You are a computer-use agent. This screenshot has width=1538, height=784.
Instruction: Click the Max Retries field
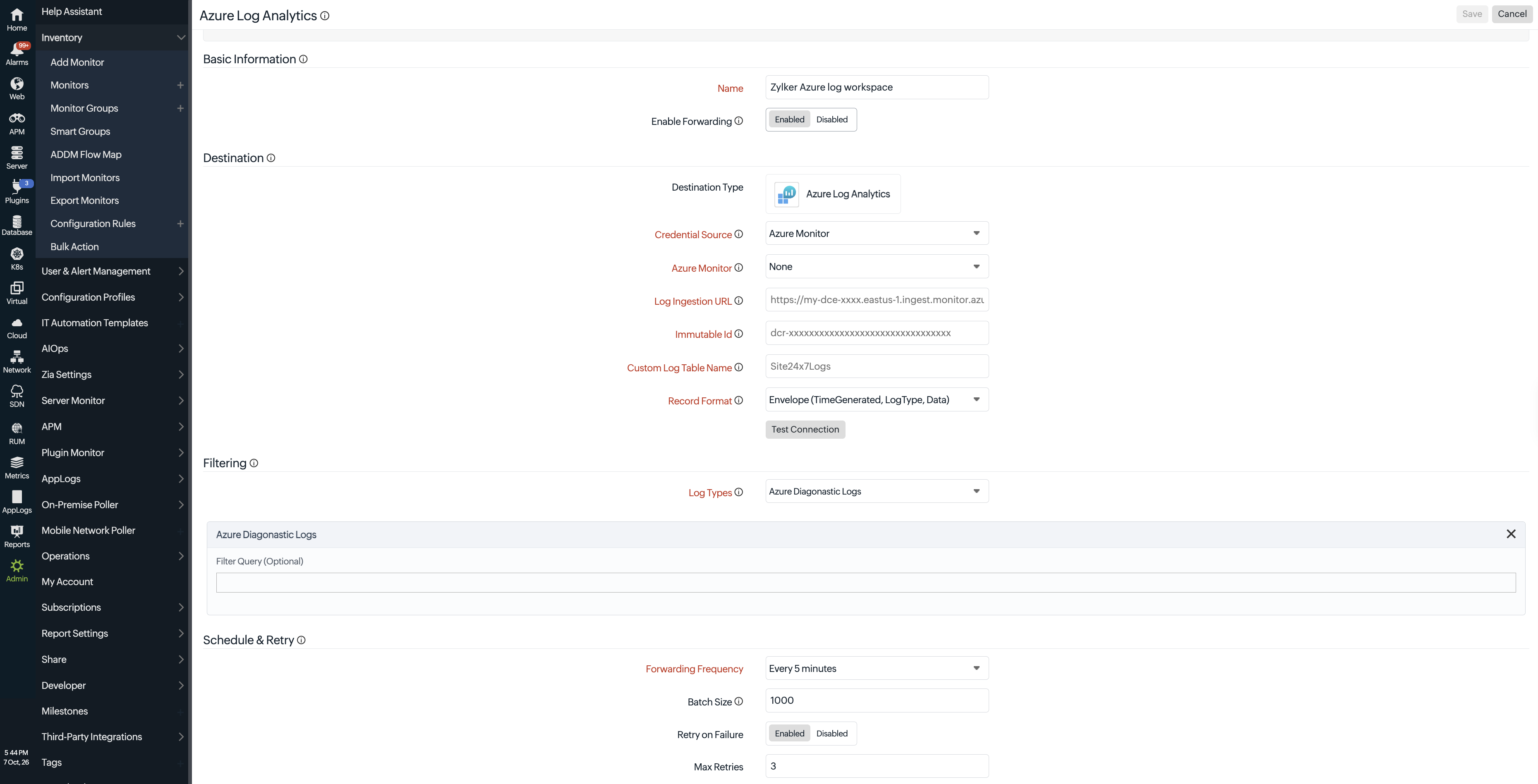click(877, 766)
